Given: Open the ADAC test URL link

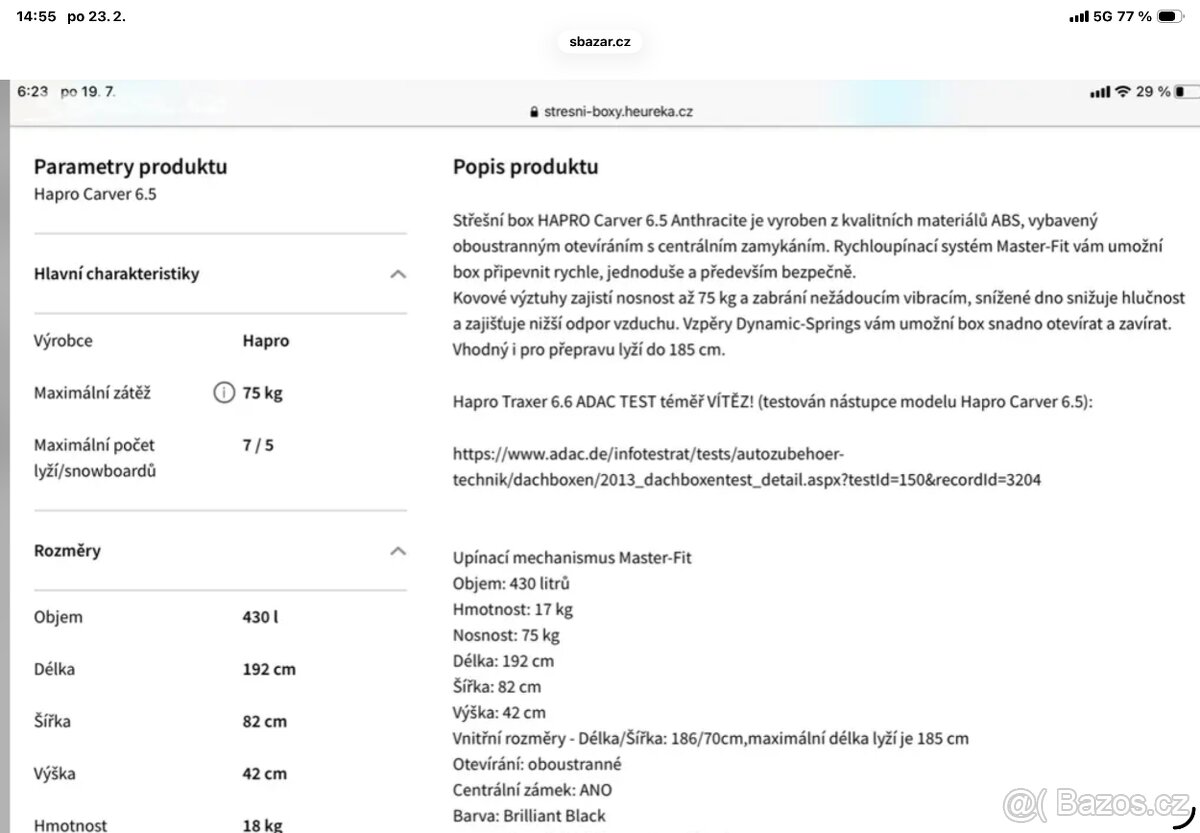Looking at the screenshot, I should click(747, 467).
